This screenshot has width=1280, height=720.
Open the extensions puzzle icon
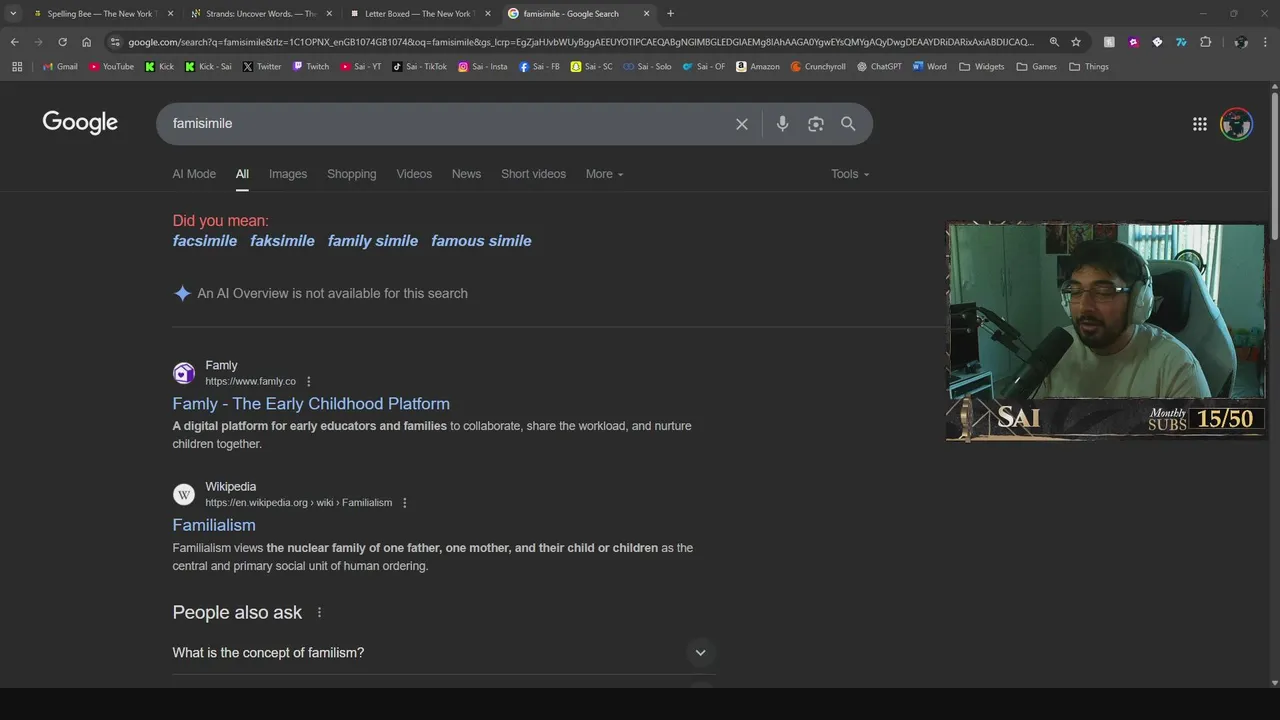pos(1205,42)
